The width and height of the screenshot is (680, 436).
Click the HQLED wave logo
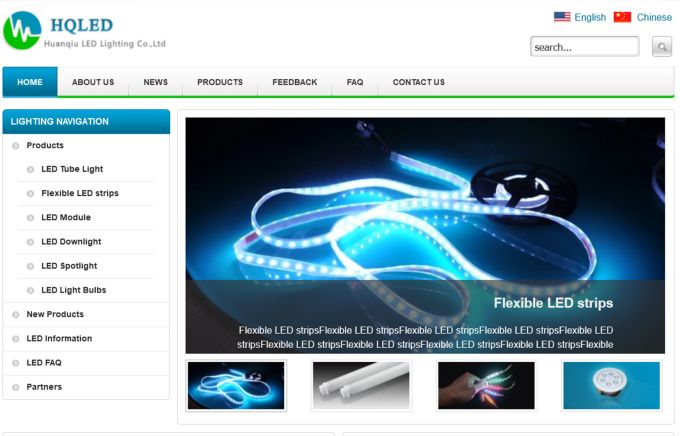(x=22, y=30)
